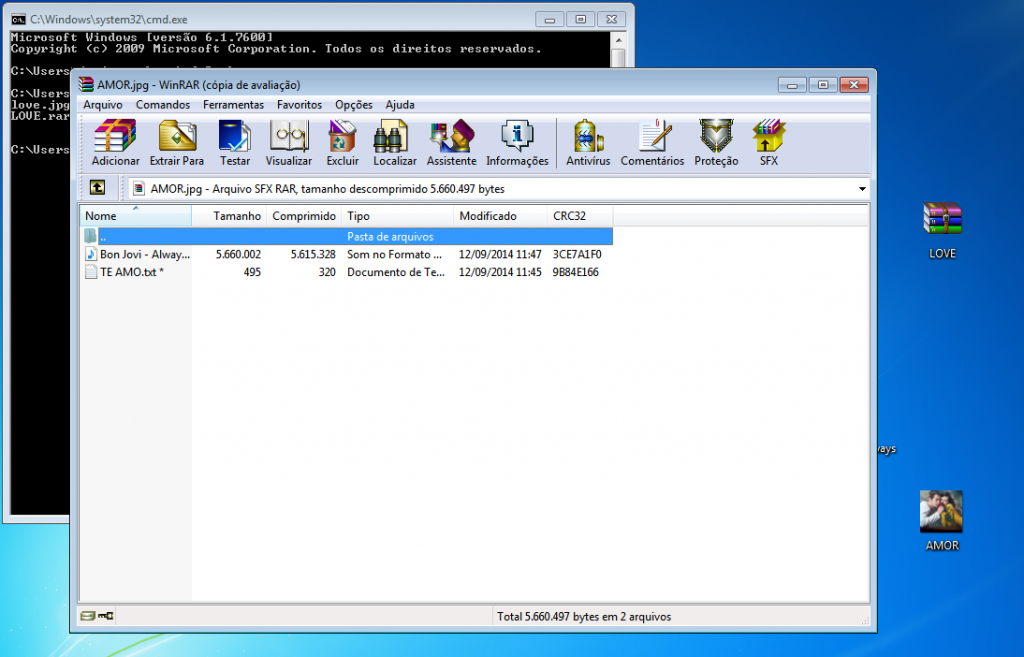1024x657 pixels.
Task: Open the Opções menu
Action: click(x=353, y=104)
